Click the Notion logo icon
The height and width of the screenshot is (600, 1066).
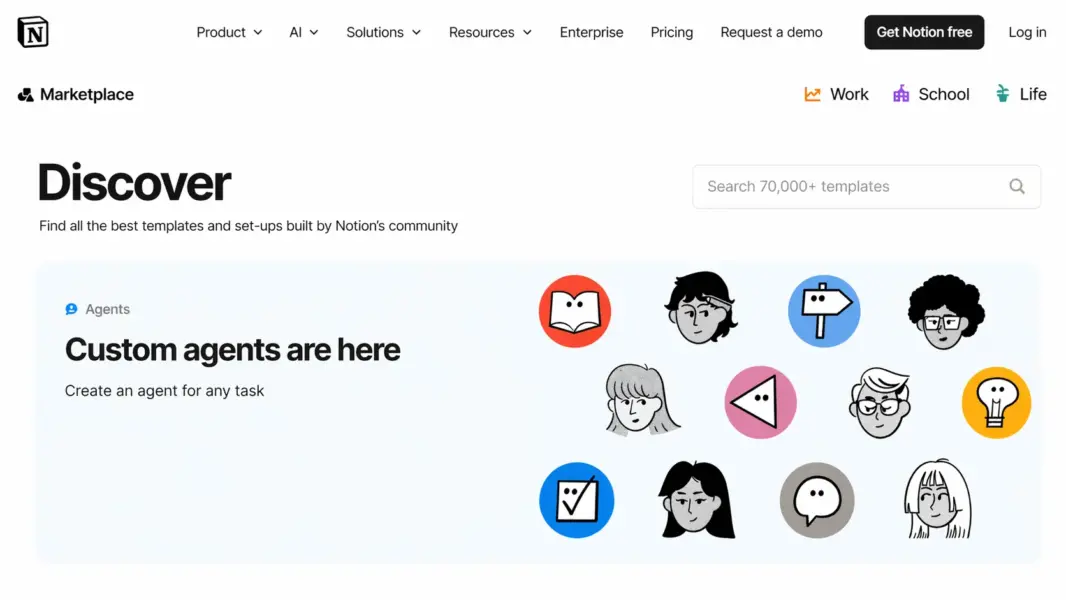(33, 32)
